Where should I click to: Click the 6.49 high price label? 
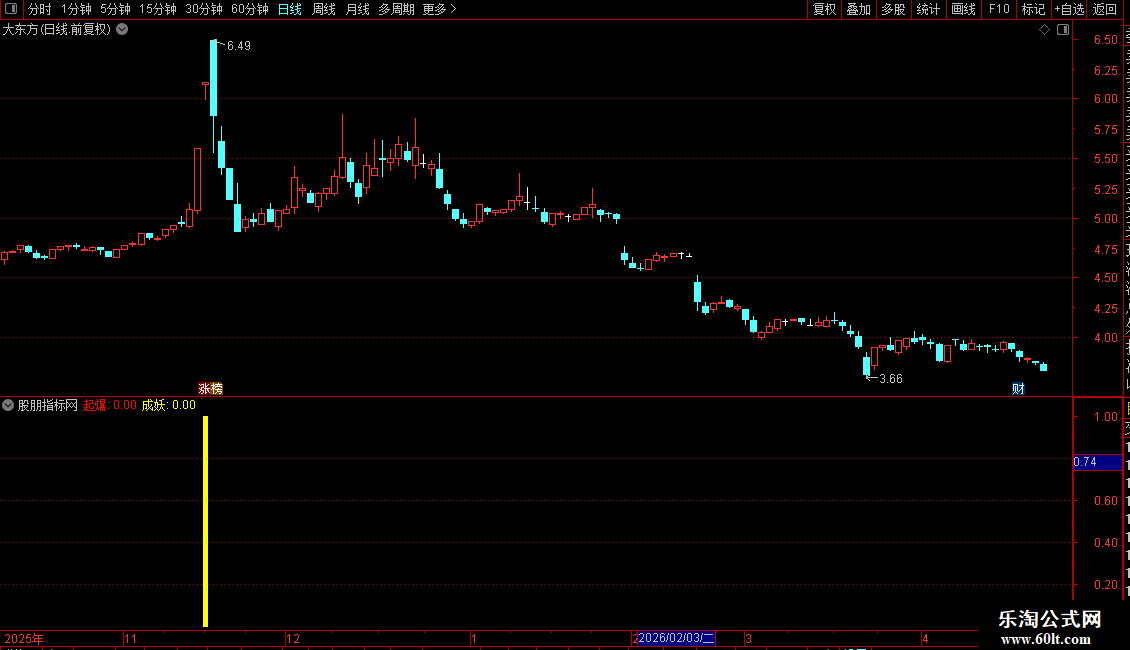[239, 45]
